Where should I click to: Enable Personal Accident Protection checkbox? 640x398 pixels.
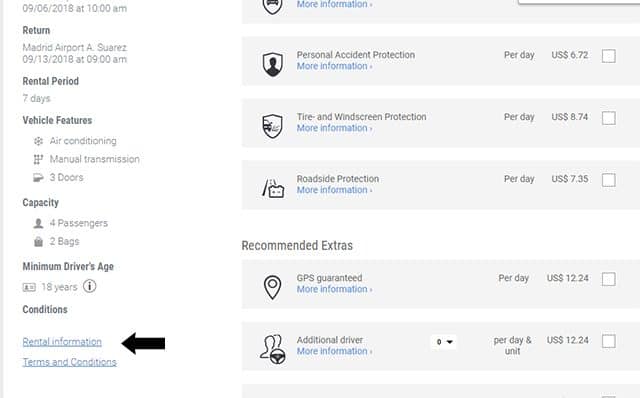point(609,56)
